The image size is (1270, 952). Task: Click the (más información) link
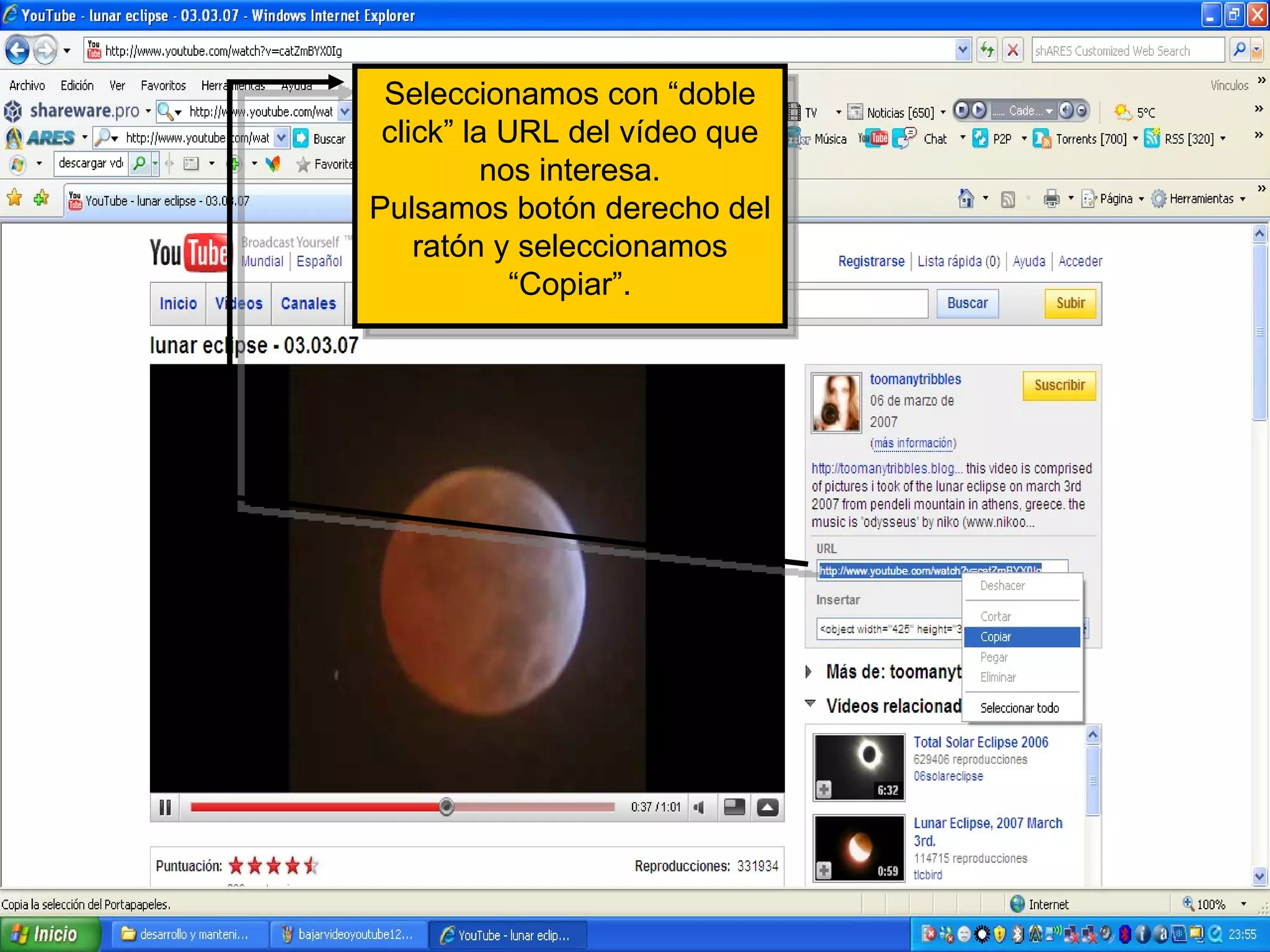point(913,443)
